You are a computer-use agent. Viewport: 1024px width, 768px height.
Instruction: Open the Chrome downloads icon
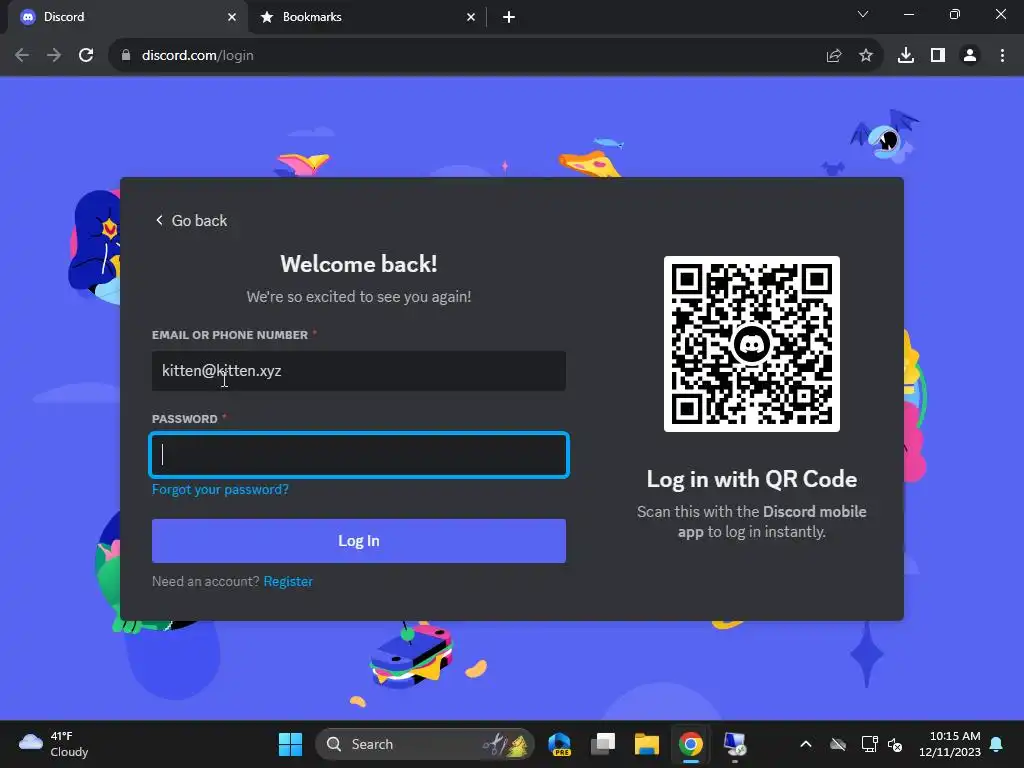click(x=906, y=56)
